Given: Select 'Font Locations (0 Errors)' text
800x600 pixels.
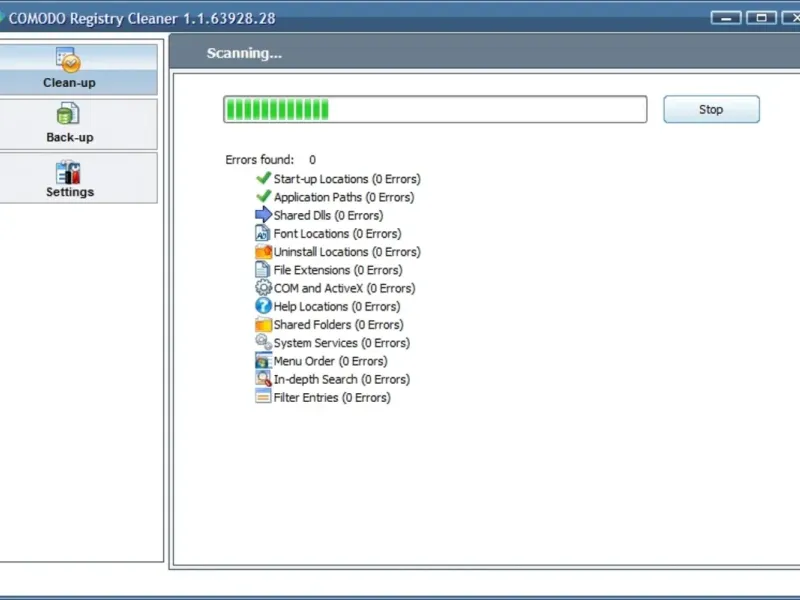Looking at the screenshot, I should click(x=337, y=234).
